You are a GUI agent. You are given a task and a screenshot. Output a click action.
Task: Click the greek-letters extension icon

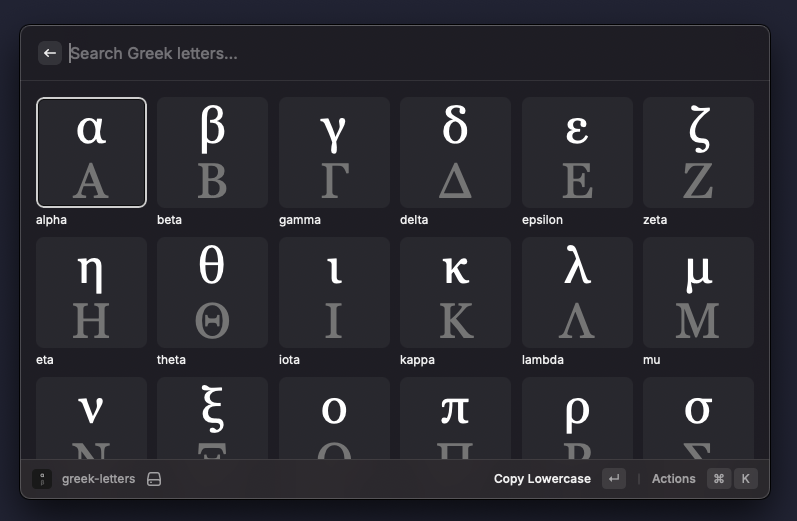pyautogui.click(x=42, y=479)
